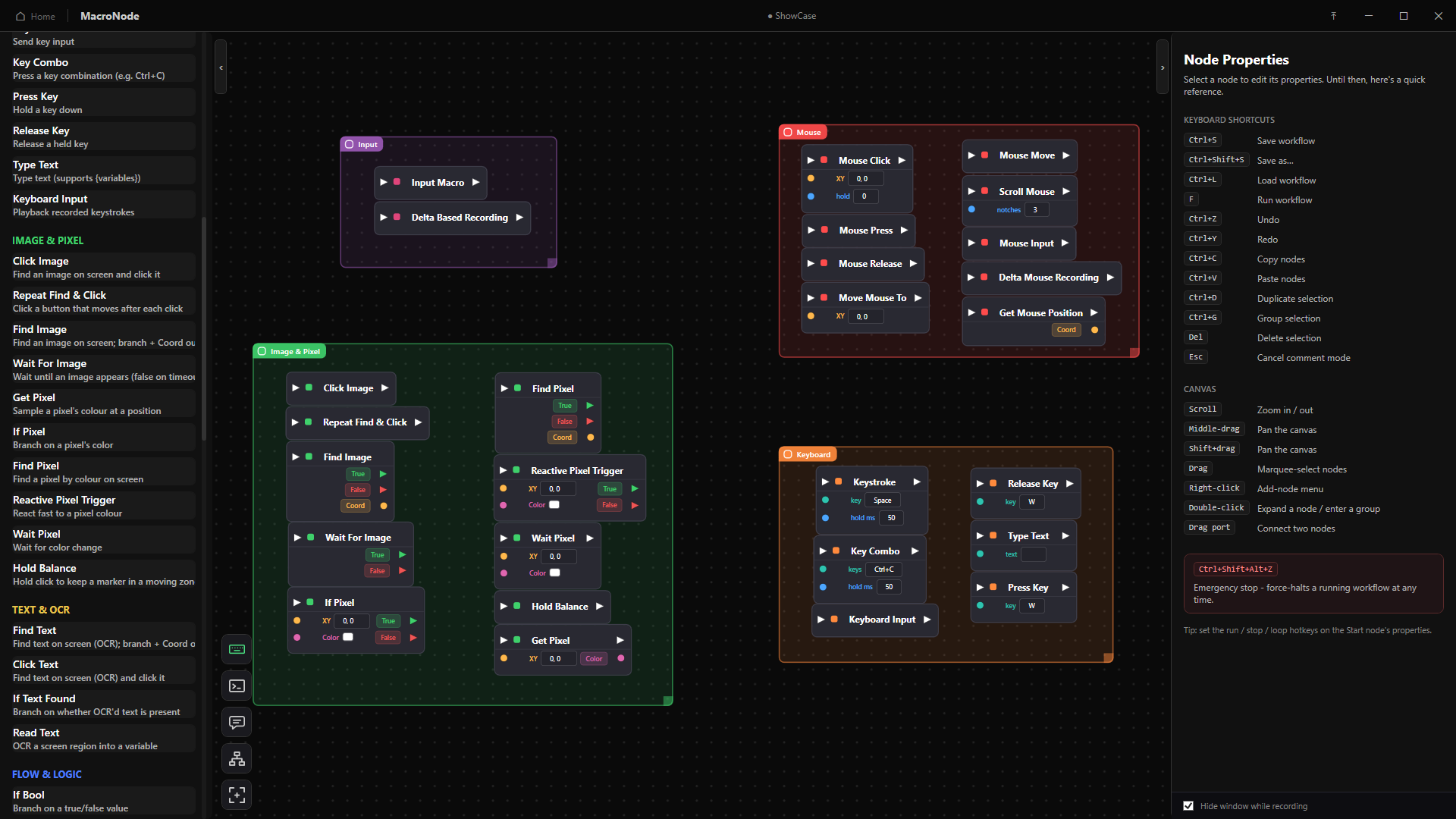Click the Input group's resize corner handle
Screen dimensions: 1456x819
tap(552, 262)
